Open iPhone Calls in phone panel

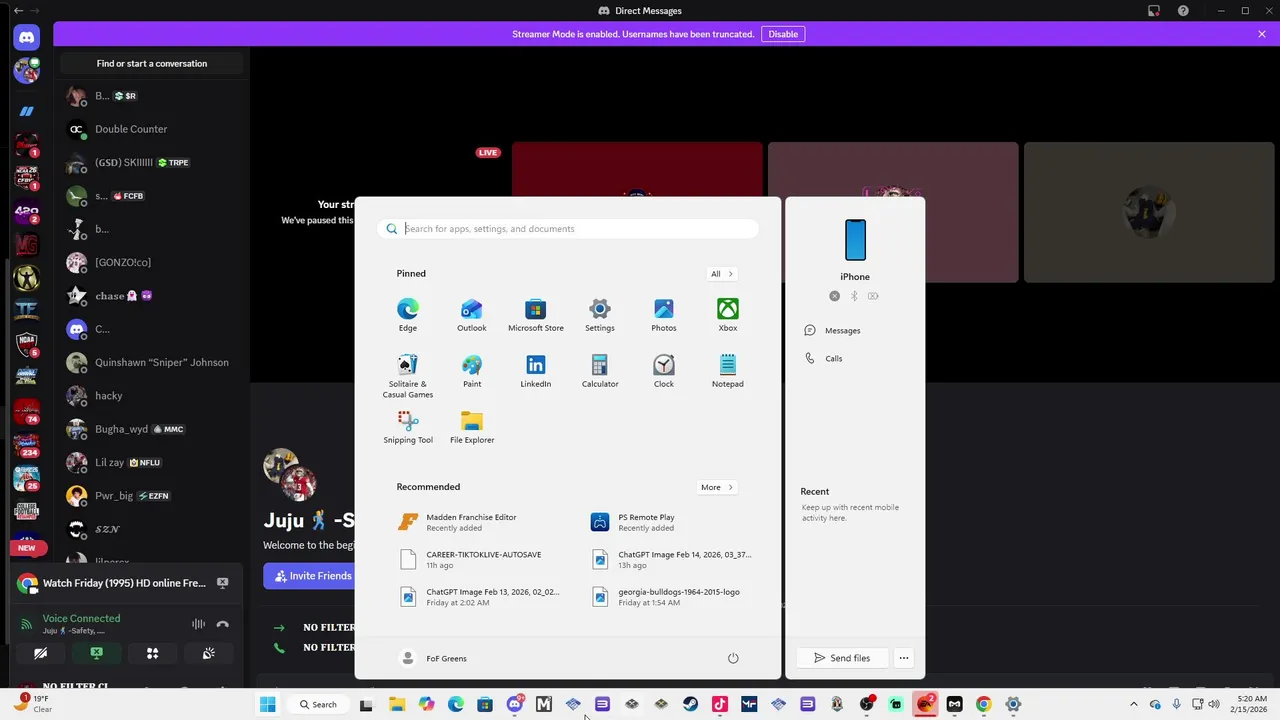[824, 358]
